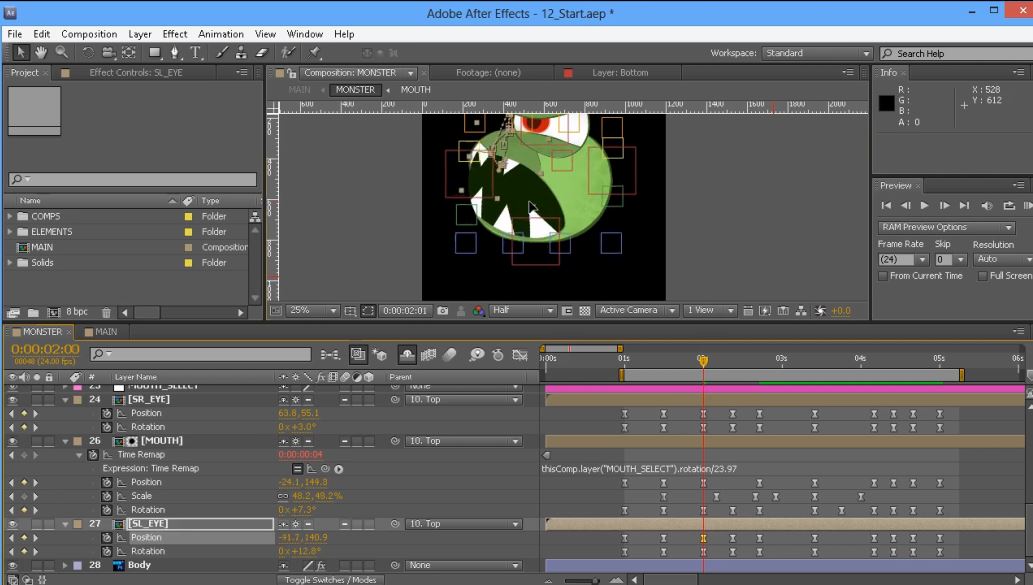This screenshot has width=1033, height=585.
Task: Toggle loop option in Preview panel
Action: click(1009, 206)
